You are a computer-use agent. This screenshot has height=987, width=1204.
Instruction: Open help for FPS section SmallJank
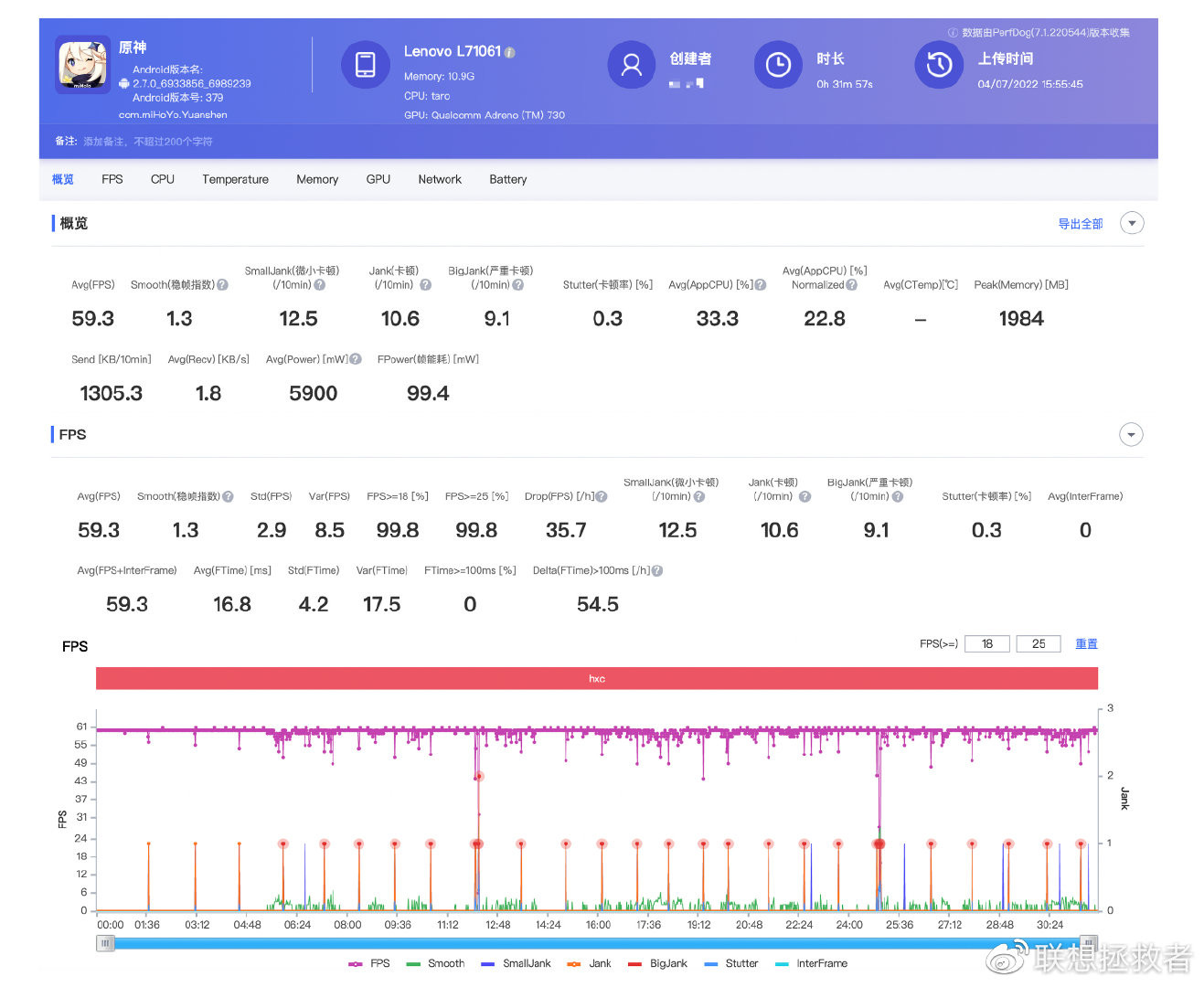point(699,496)
